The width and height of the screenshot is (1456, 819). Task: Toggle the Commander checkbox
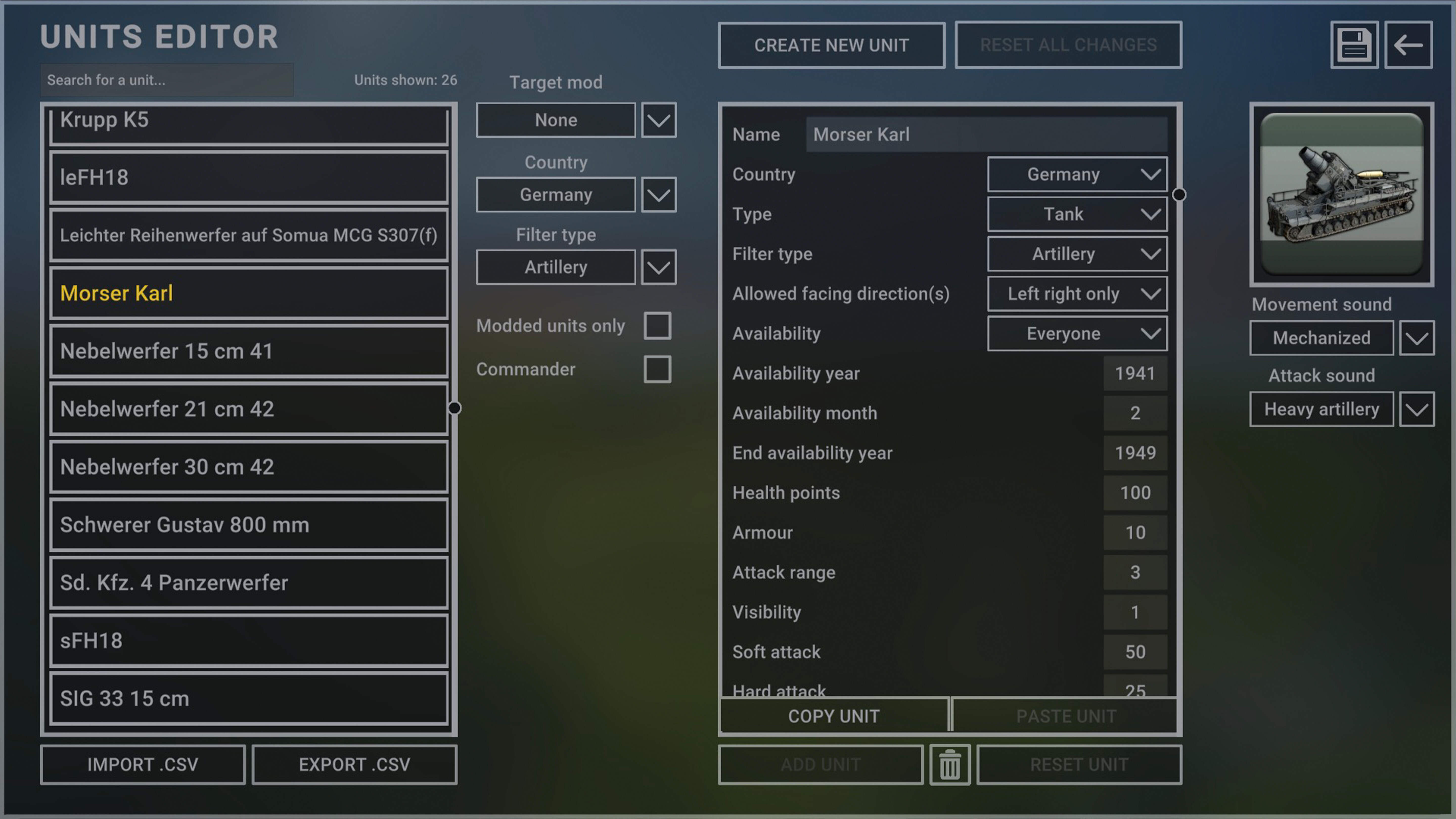pyautogui.click(x=657, y=369)
